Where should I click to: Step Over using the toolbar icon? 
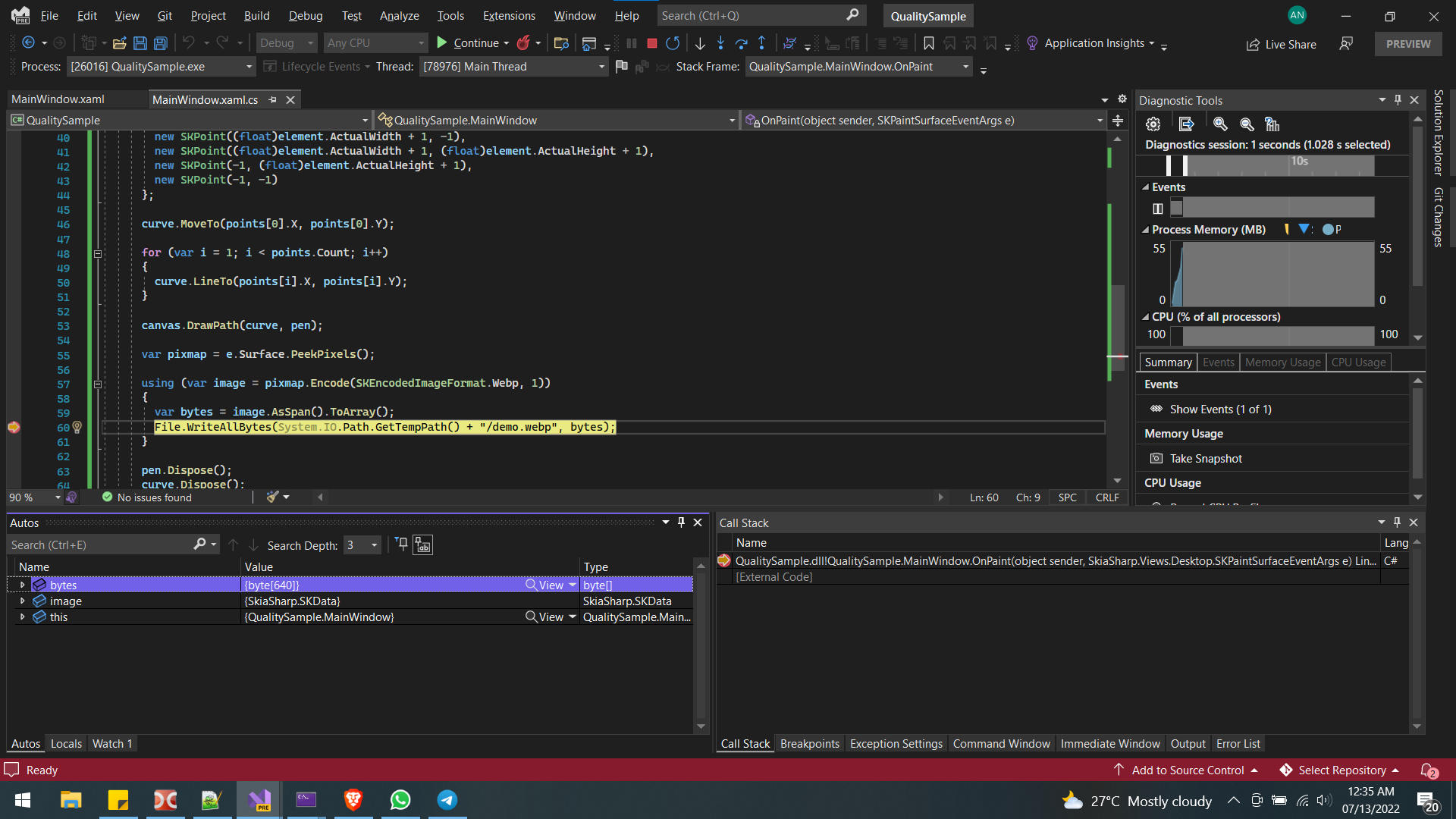tap(742, 43)
